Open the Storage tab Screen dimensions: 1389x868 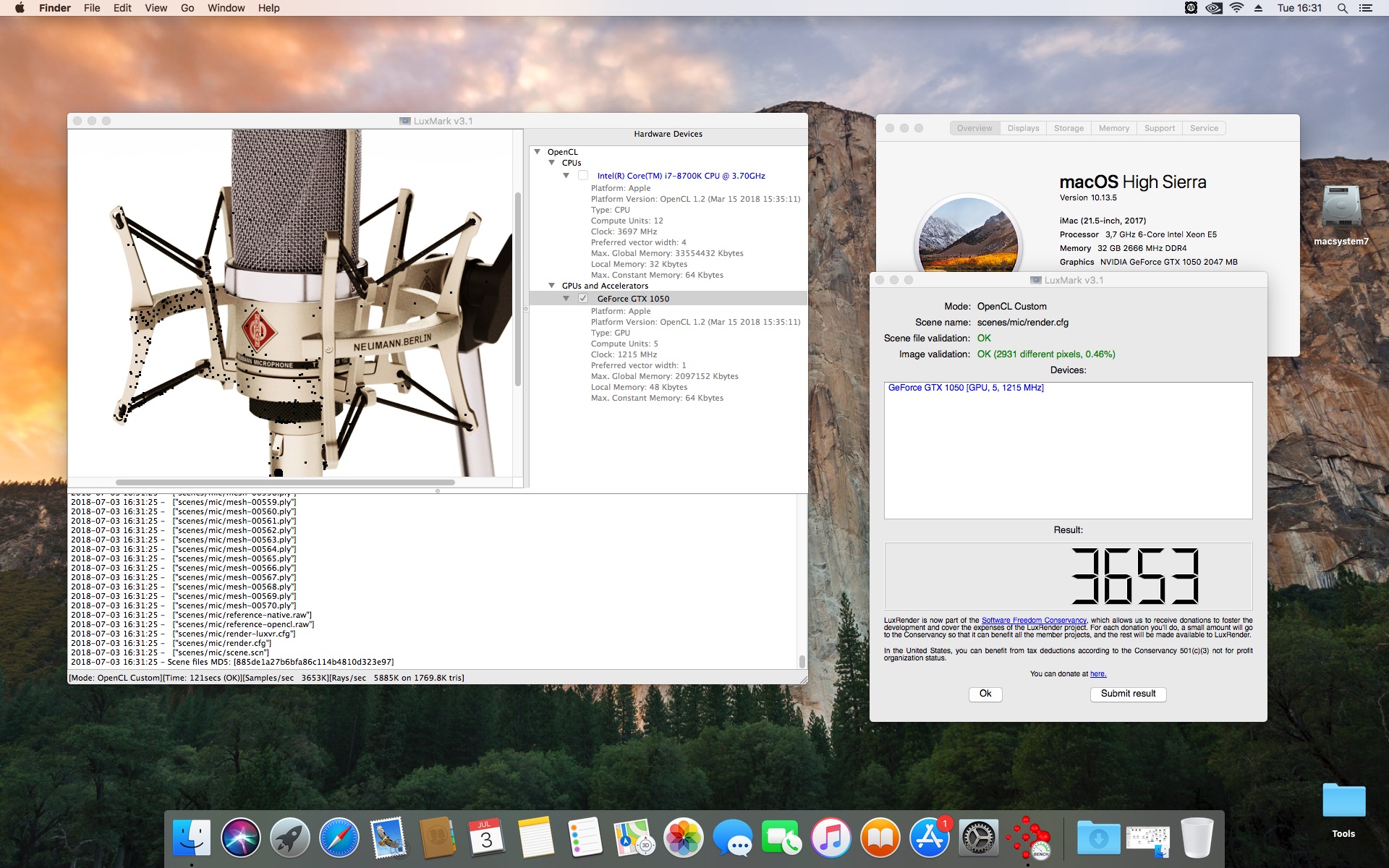[1069, 128]
